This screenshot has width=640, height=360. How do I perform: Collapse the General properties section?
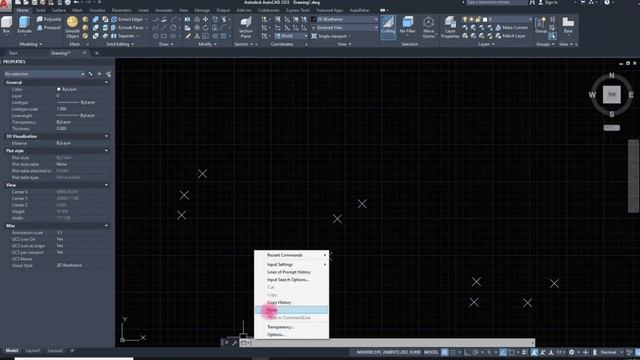tap(107, 82)
